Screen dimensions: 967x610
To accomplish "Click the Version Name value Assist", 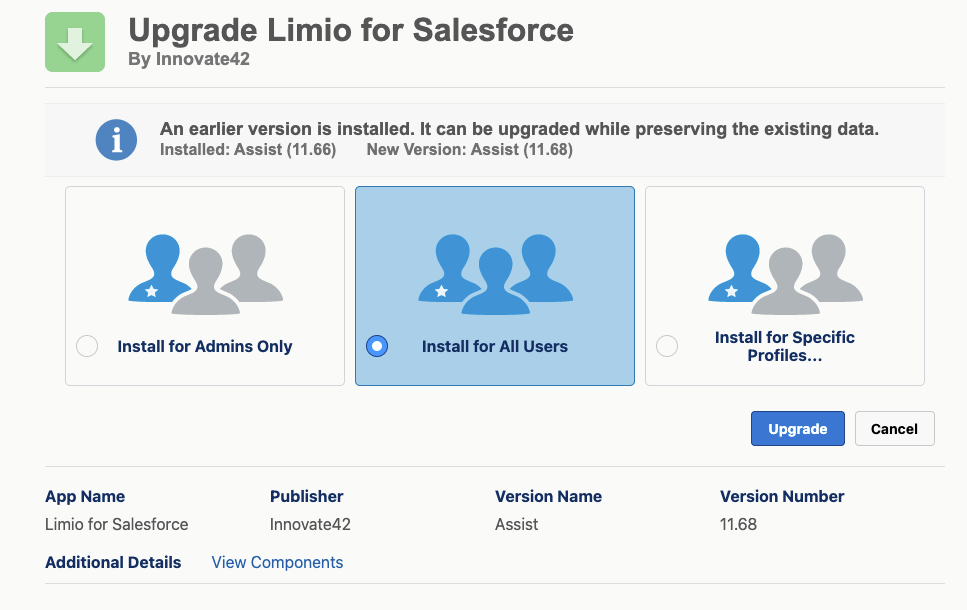I will click(516, 524).
